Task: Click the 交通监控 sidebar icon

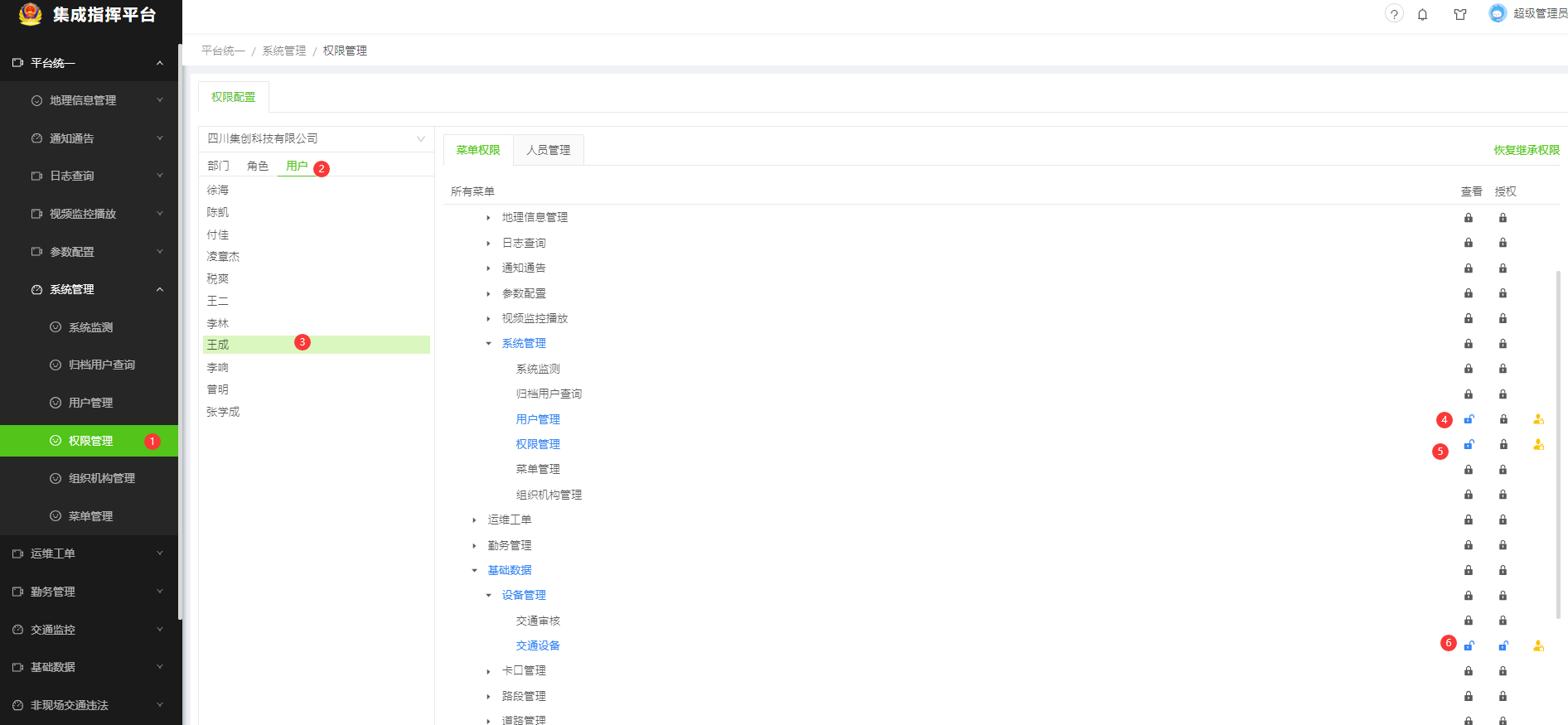Action: [17, 630]
